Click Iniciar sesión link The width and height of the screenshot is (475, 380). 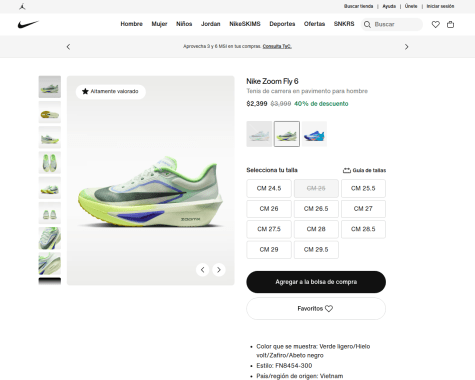tap(440, 6)
